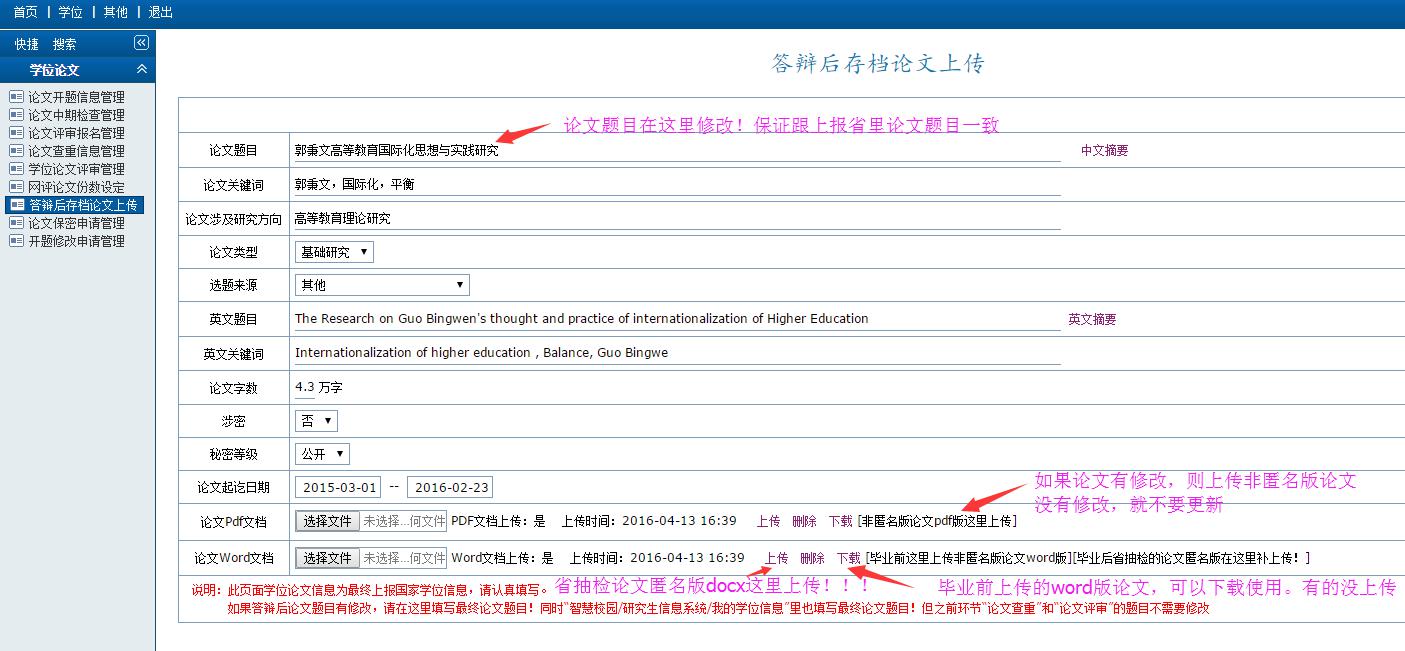The height and width of the screenshot is (651, 1405).
Task: Click 选择文件 button for PDF document
Action: (x=327, y=521)
